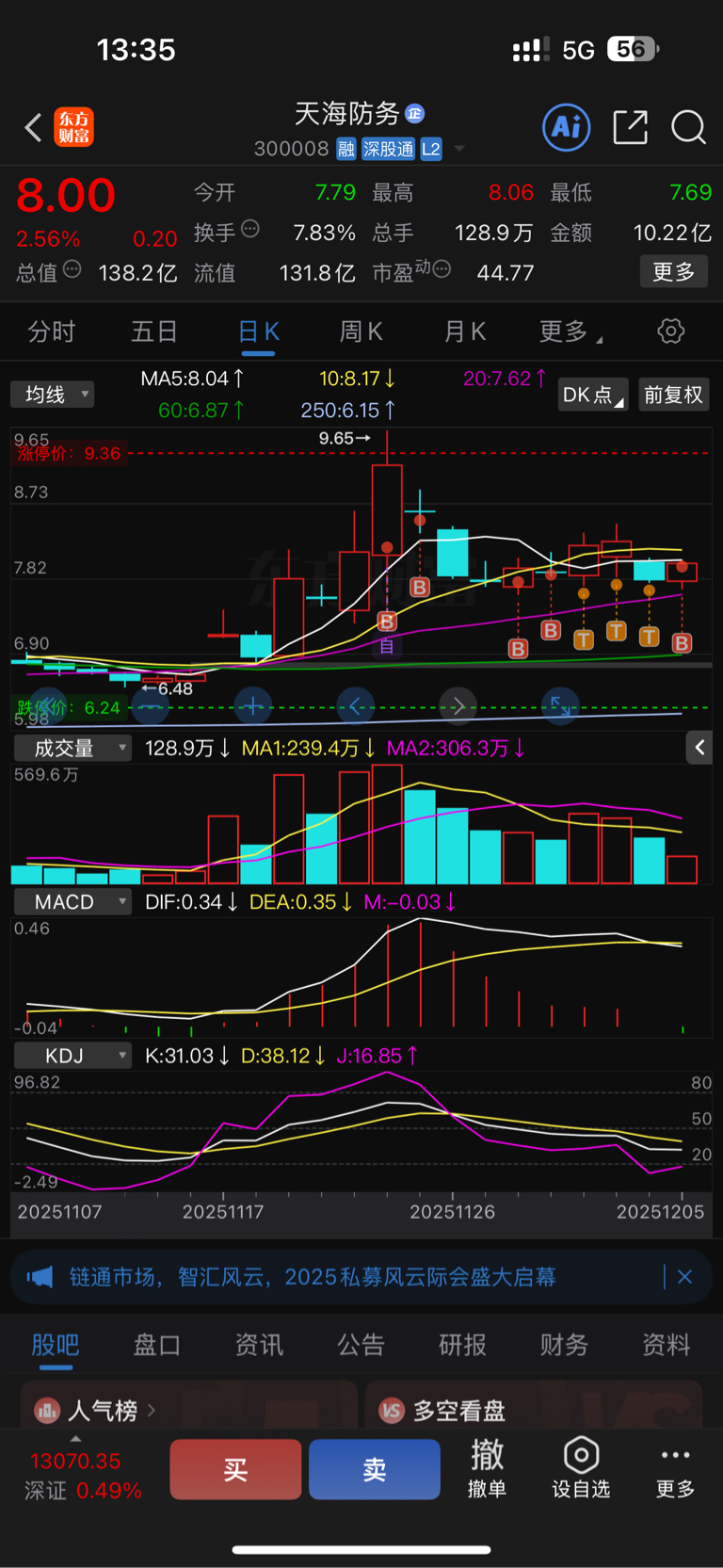Open the 研报 tab
This screenshot has height=1568, width=723.
462,1345
